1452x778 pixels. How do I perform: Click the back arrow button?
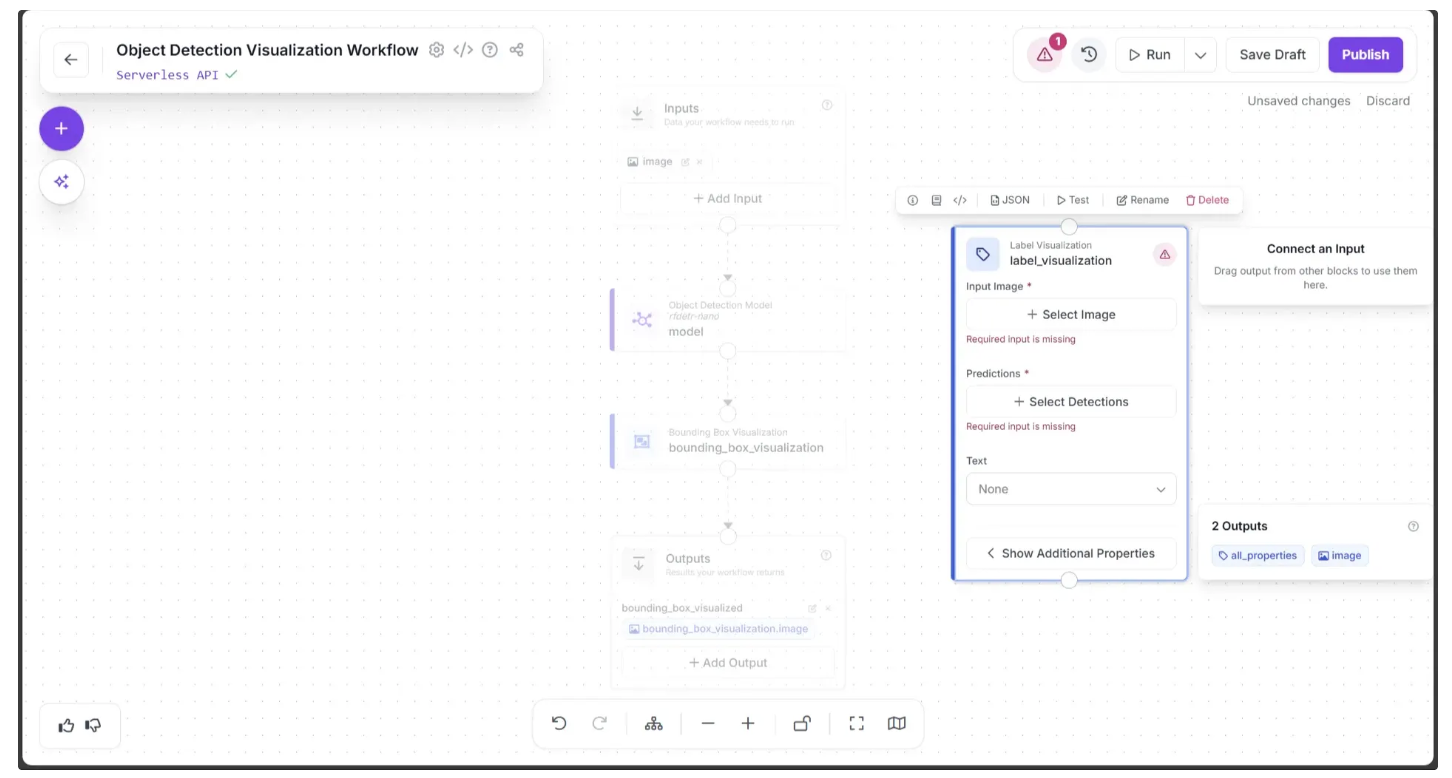[71, 60]
